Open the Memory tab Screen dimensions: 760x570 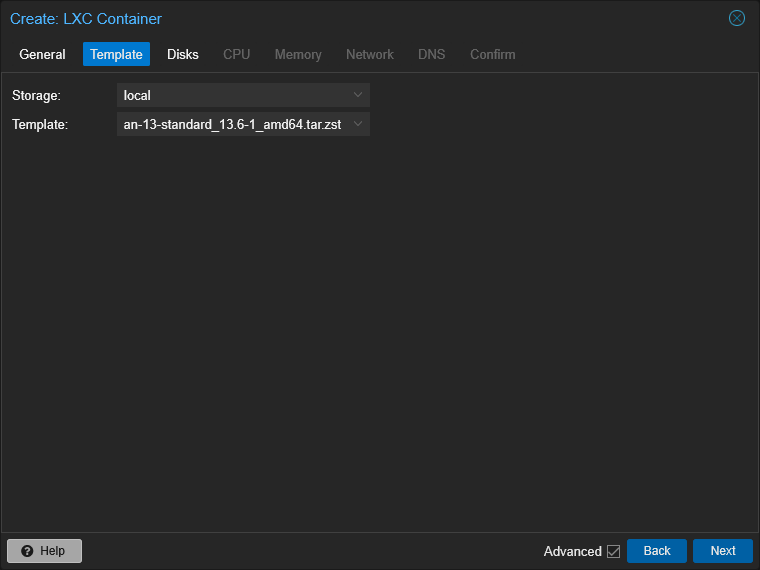(x=298, y=54)
